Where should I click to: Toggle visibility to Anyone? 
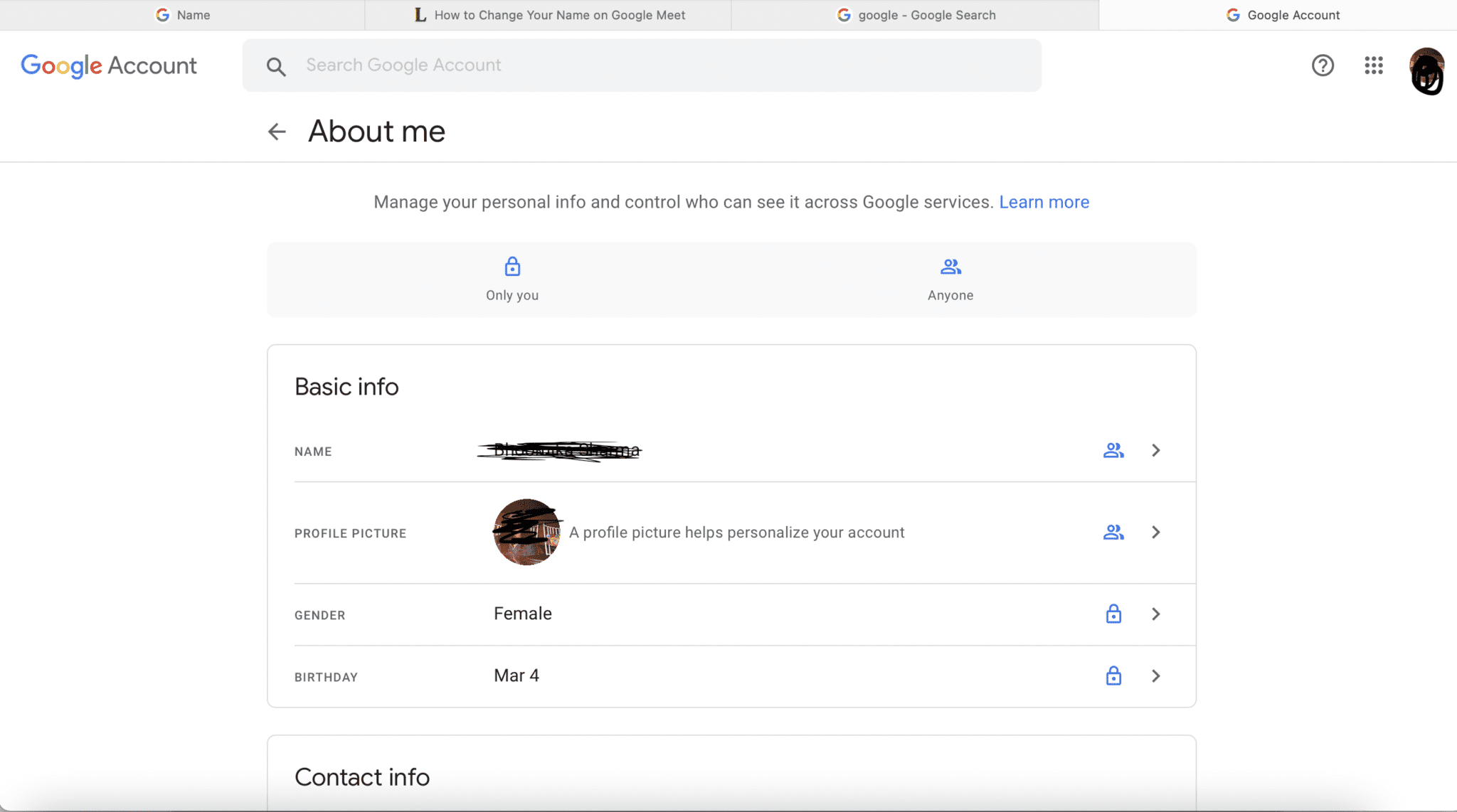[950, 278]
